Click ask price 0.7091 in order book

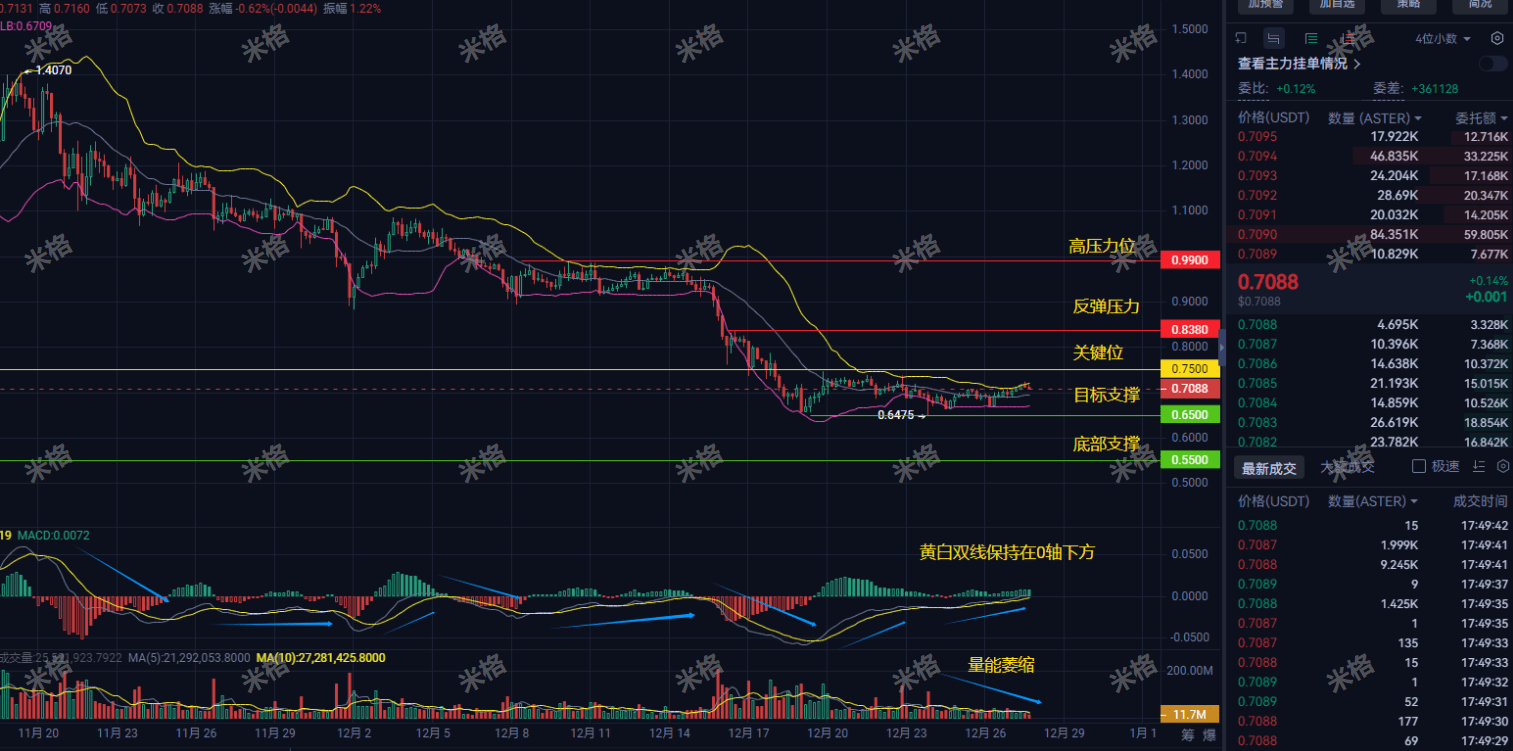pyautogui.click(x=1256, y=214)
